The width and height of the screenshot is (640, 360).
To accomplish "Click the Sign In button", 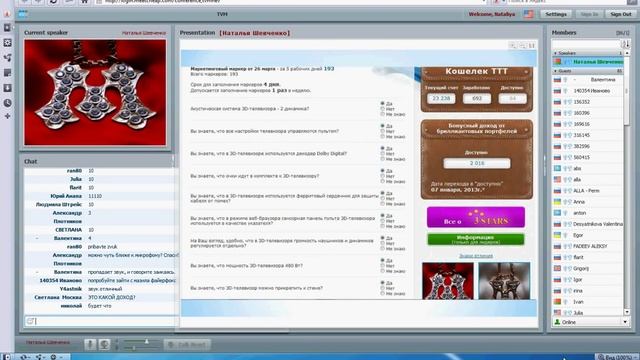I will (589, 14).
